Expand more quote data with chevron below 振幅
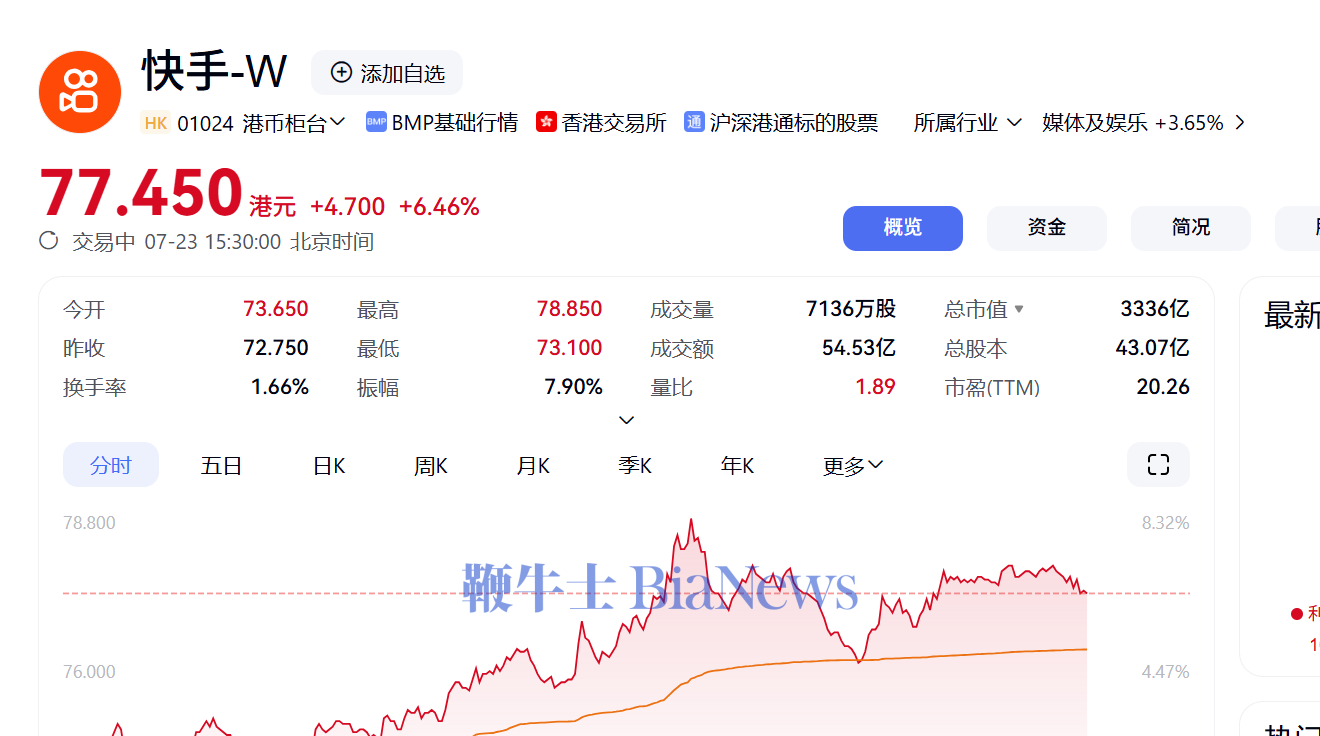The height and width of the screenshot is (736, 1320). (627, 420)
